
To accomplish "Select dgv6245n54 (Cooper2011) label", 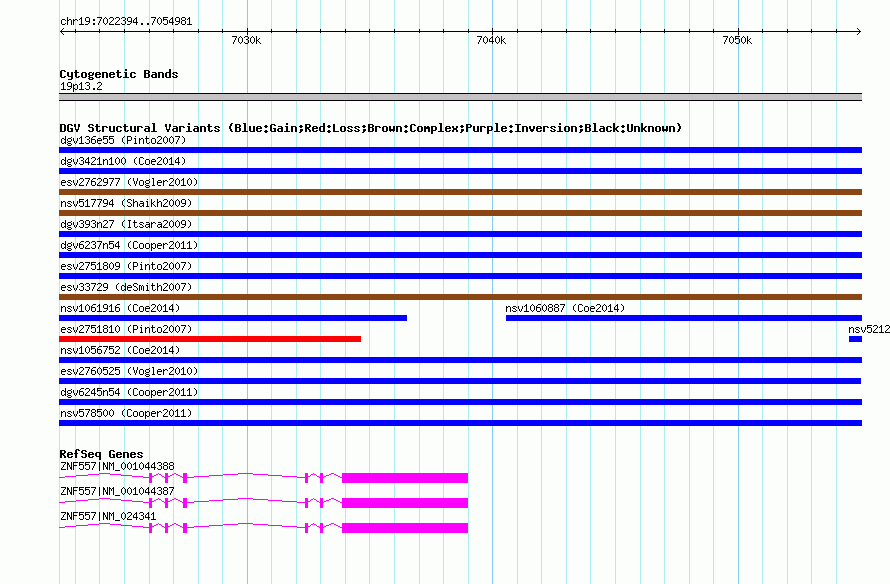I will click(x=129, y=392).
